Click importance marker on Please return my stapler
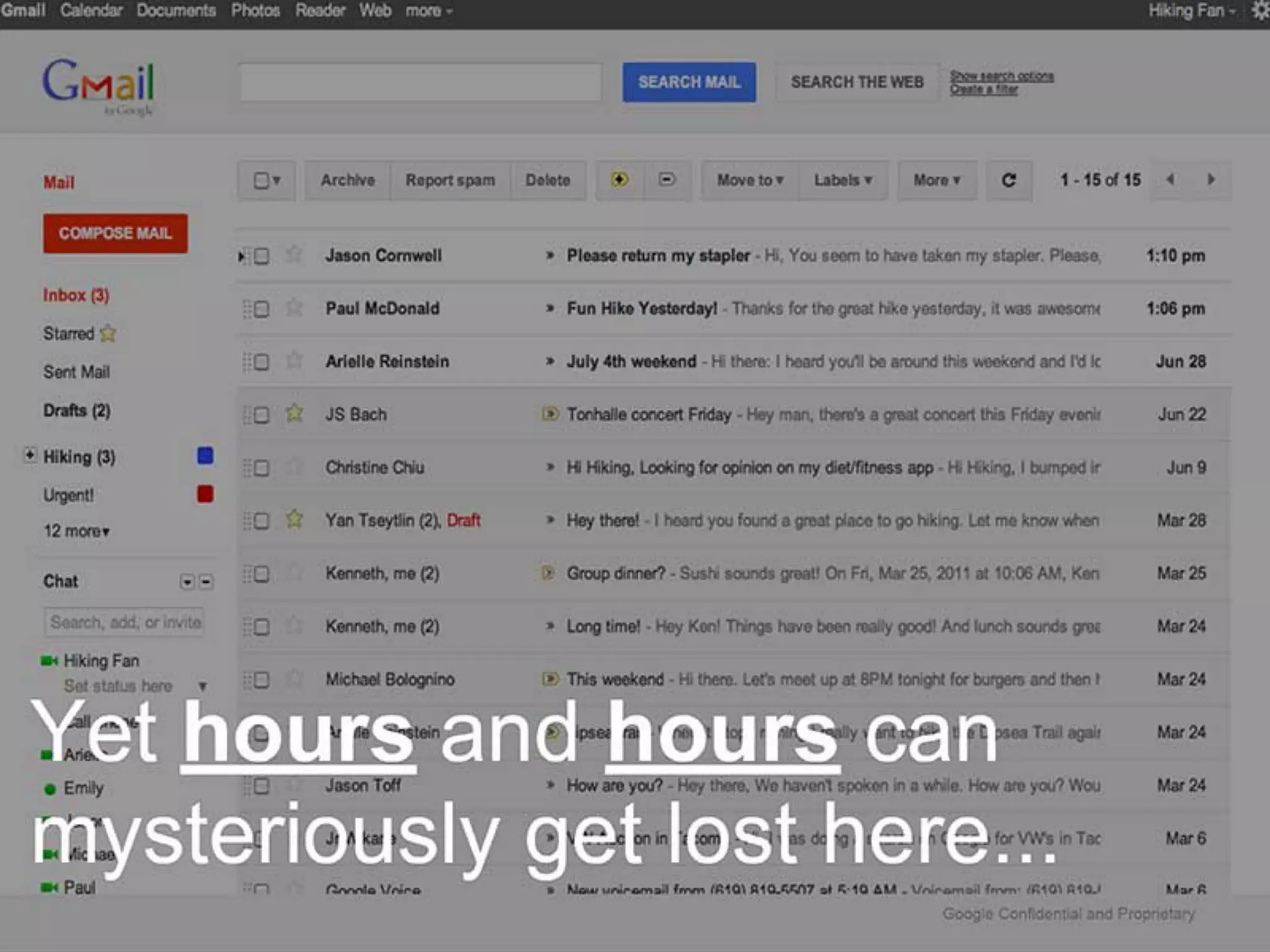The image size is (1270, 952). 549,255
